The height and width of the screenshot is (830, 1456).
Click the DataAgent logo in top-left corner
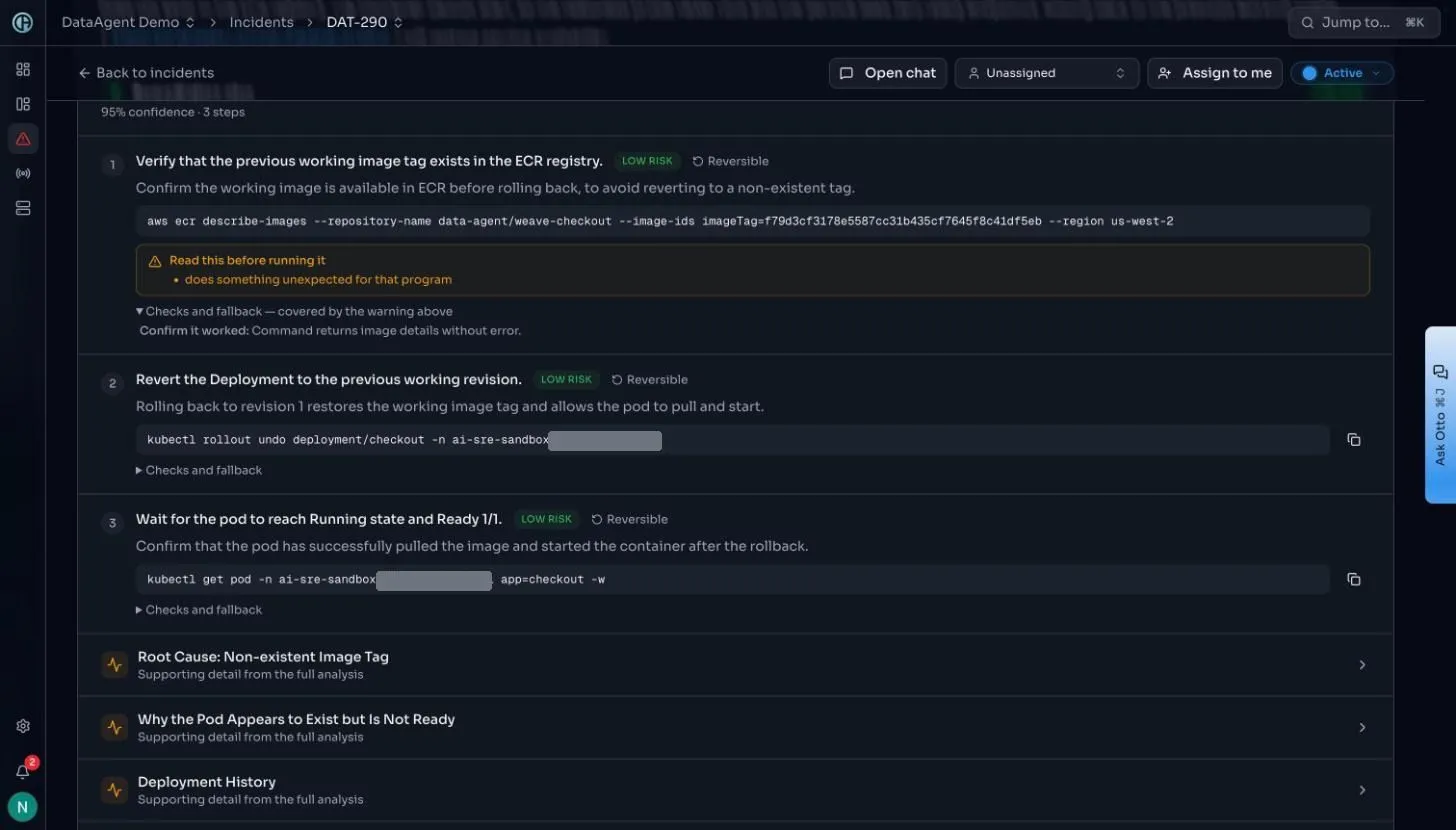[x=22, y=22]
